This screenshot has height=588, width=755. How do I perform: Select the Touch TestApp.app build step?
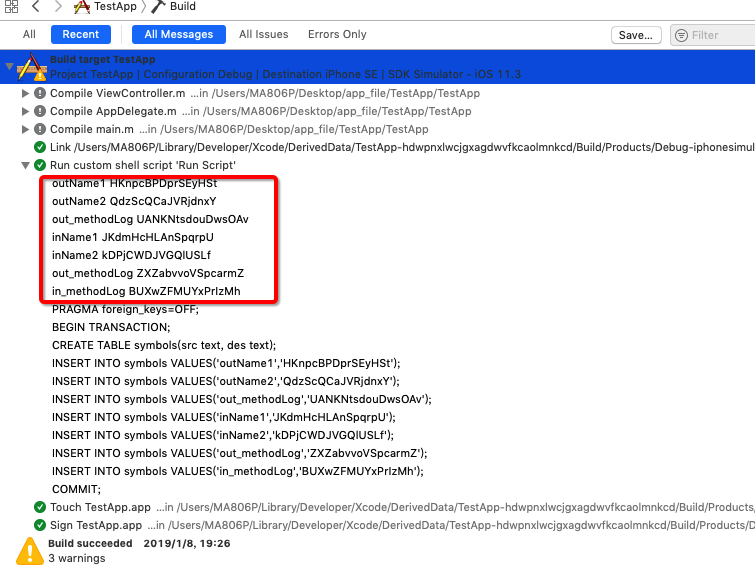pos(100,507)
